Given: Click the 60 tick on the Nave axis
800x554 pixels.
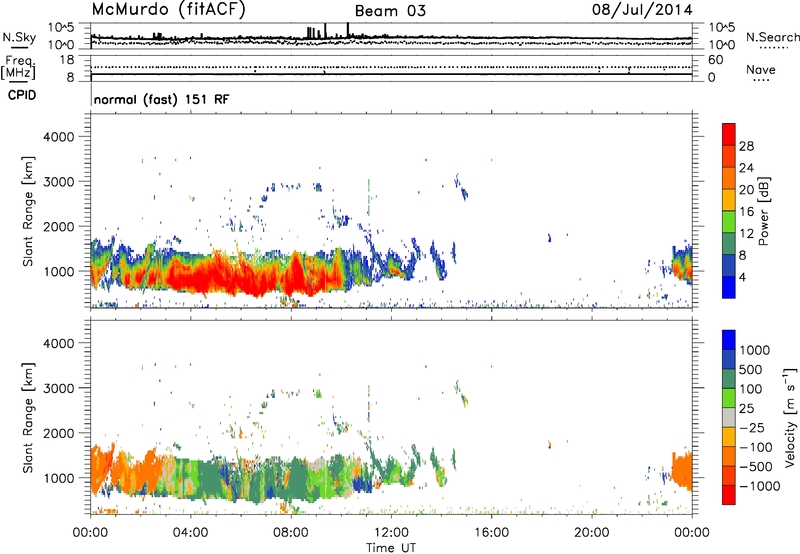Looking at the screenshot, I should tap(715, 60).
